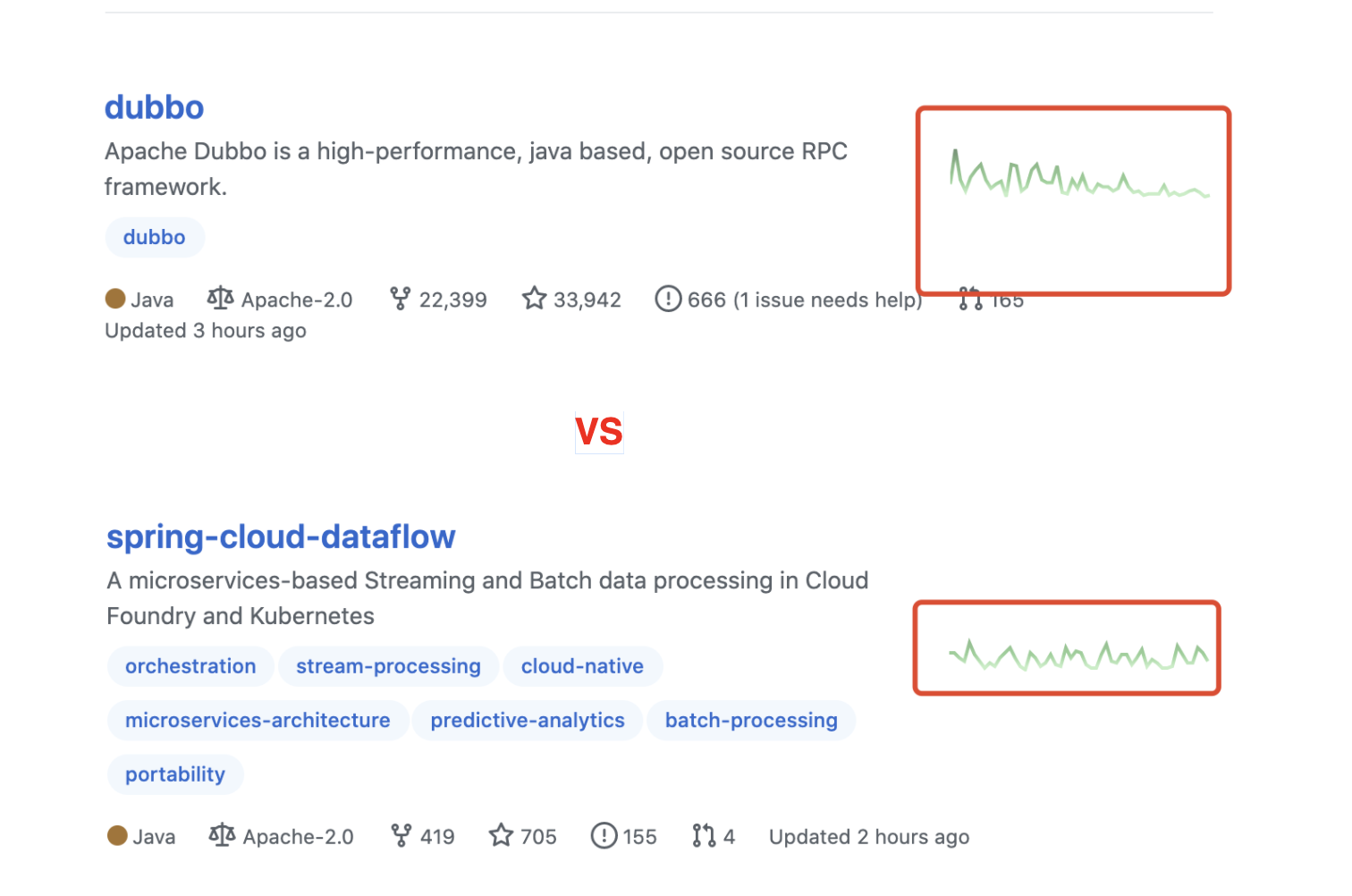Screen dimensions: 1352x896
Task: Click the orchestration topic tag
Action: coord(190,666)
